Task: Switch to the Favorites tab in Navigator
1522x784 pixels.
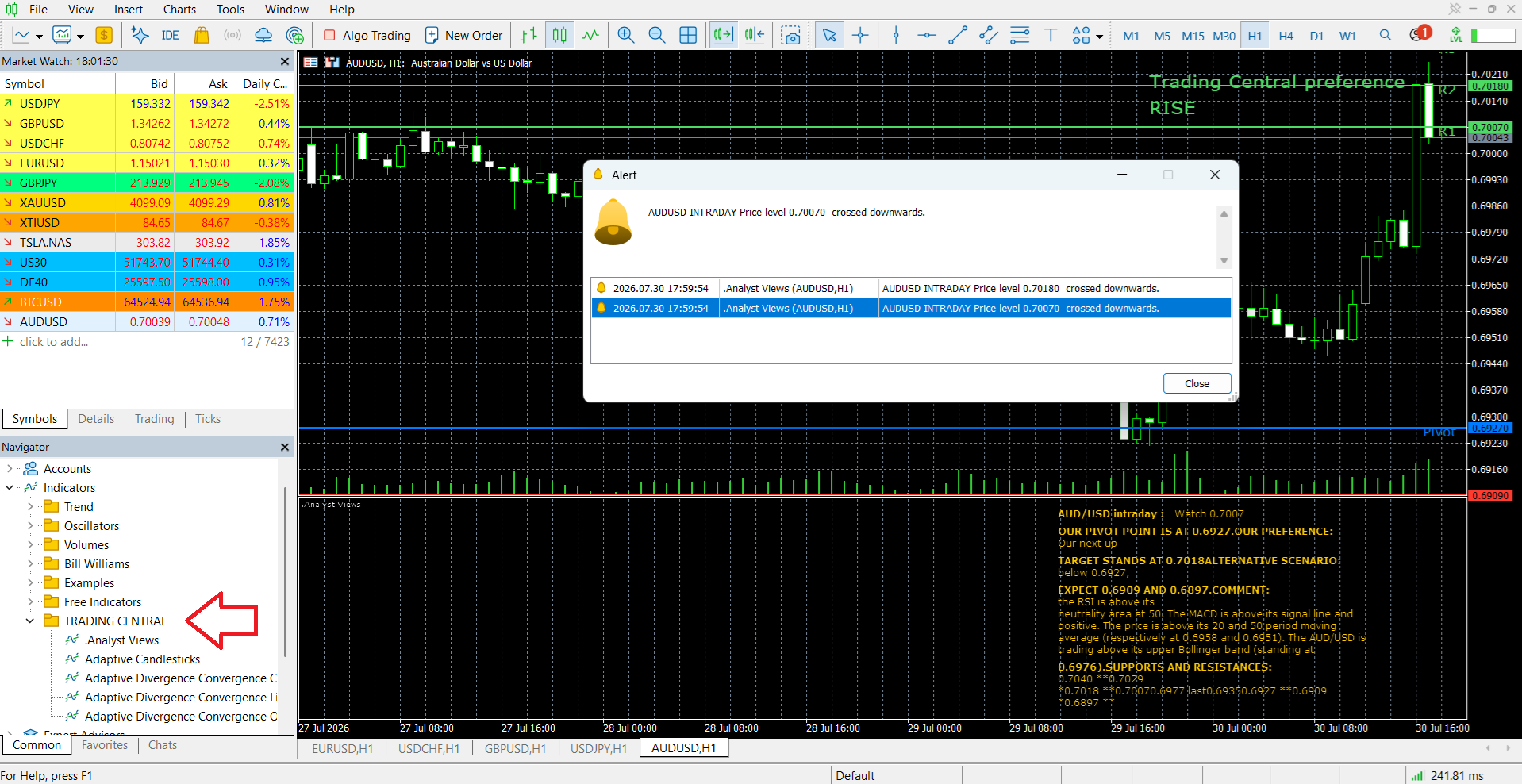Action: (105, 745)
